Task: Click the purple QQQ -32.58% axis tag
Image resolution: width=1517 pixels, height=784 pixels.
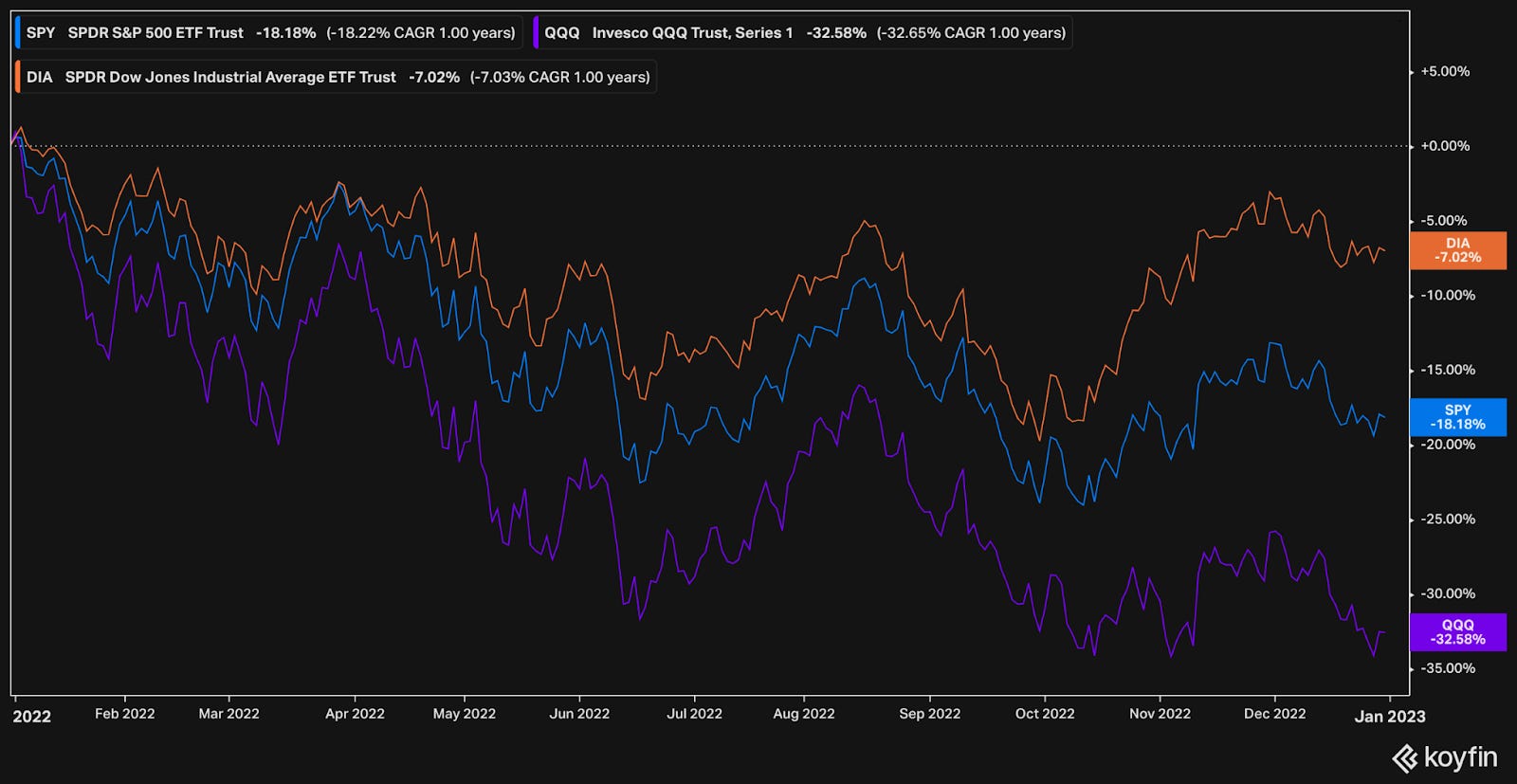Action: pyautogui.click(x=1458, y=632)
